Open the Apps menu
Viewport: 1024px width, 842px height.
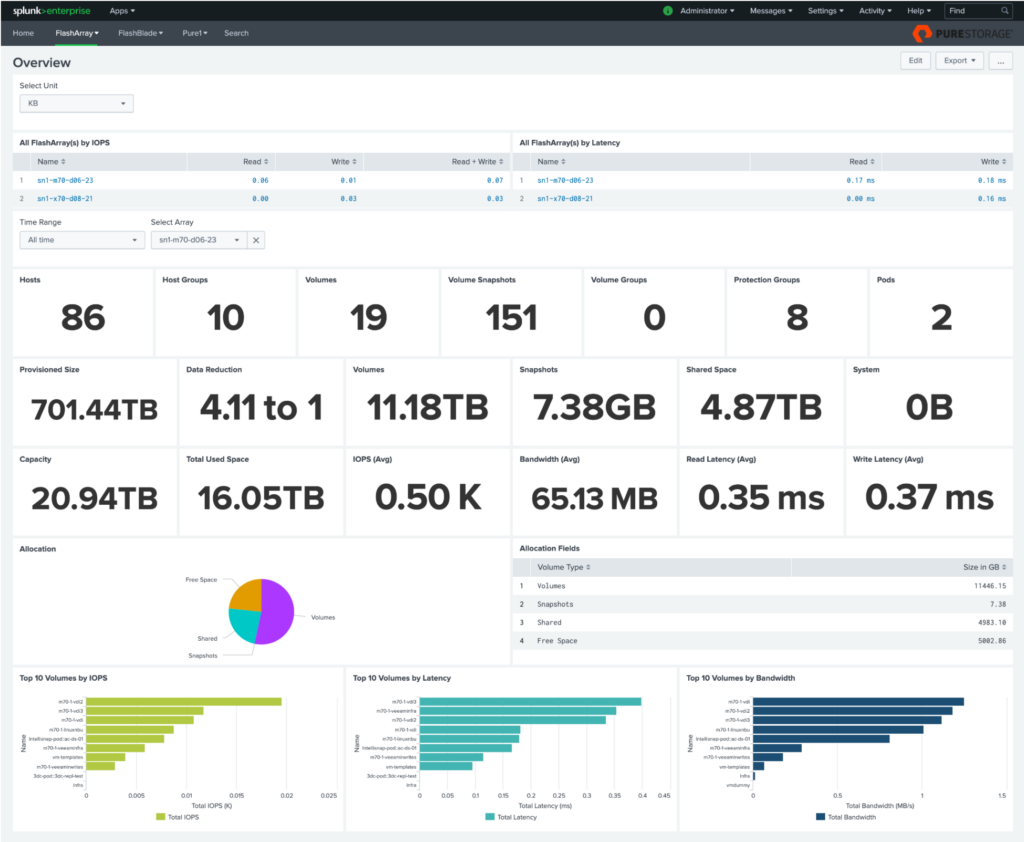coord(122,10)
